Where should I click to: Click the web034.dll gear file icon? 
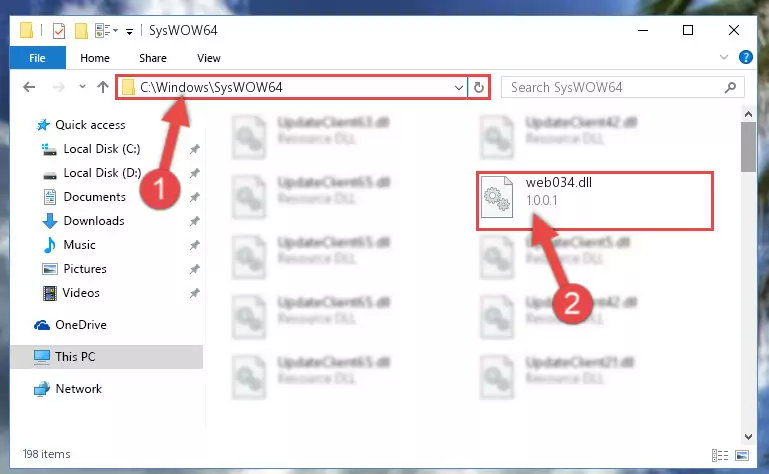tap(497, 197)
